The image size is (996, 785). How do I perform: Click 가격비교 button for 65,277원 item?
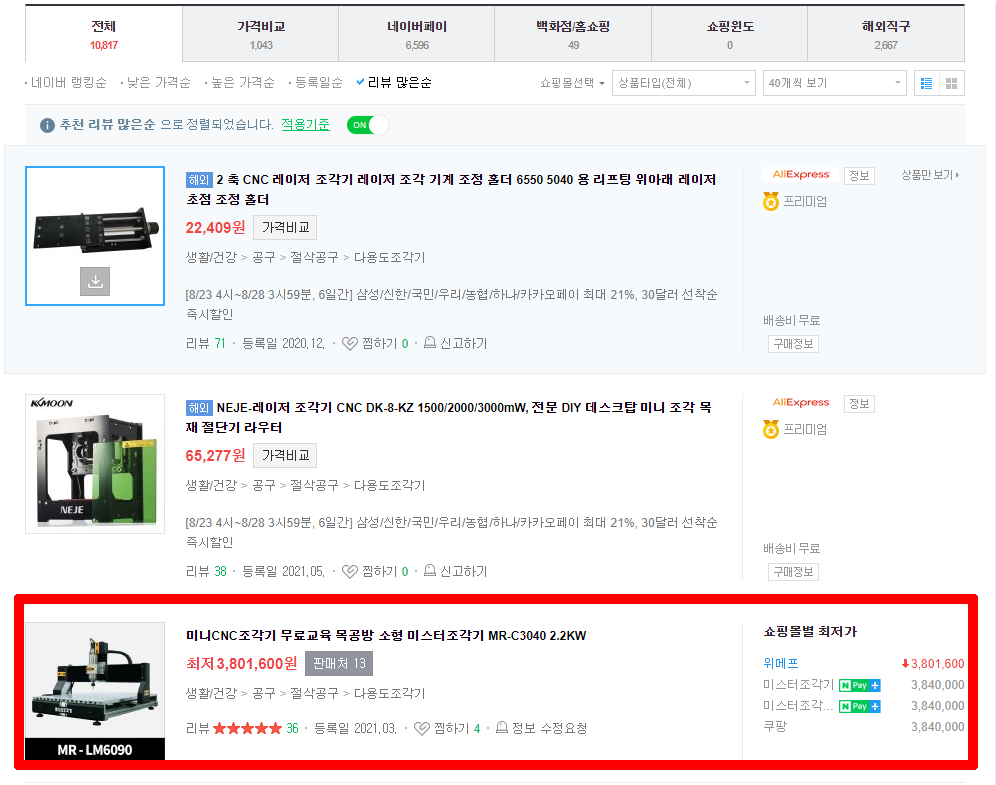(285, 455)
